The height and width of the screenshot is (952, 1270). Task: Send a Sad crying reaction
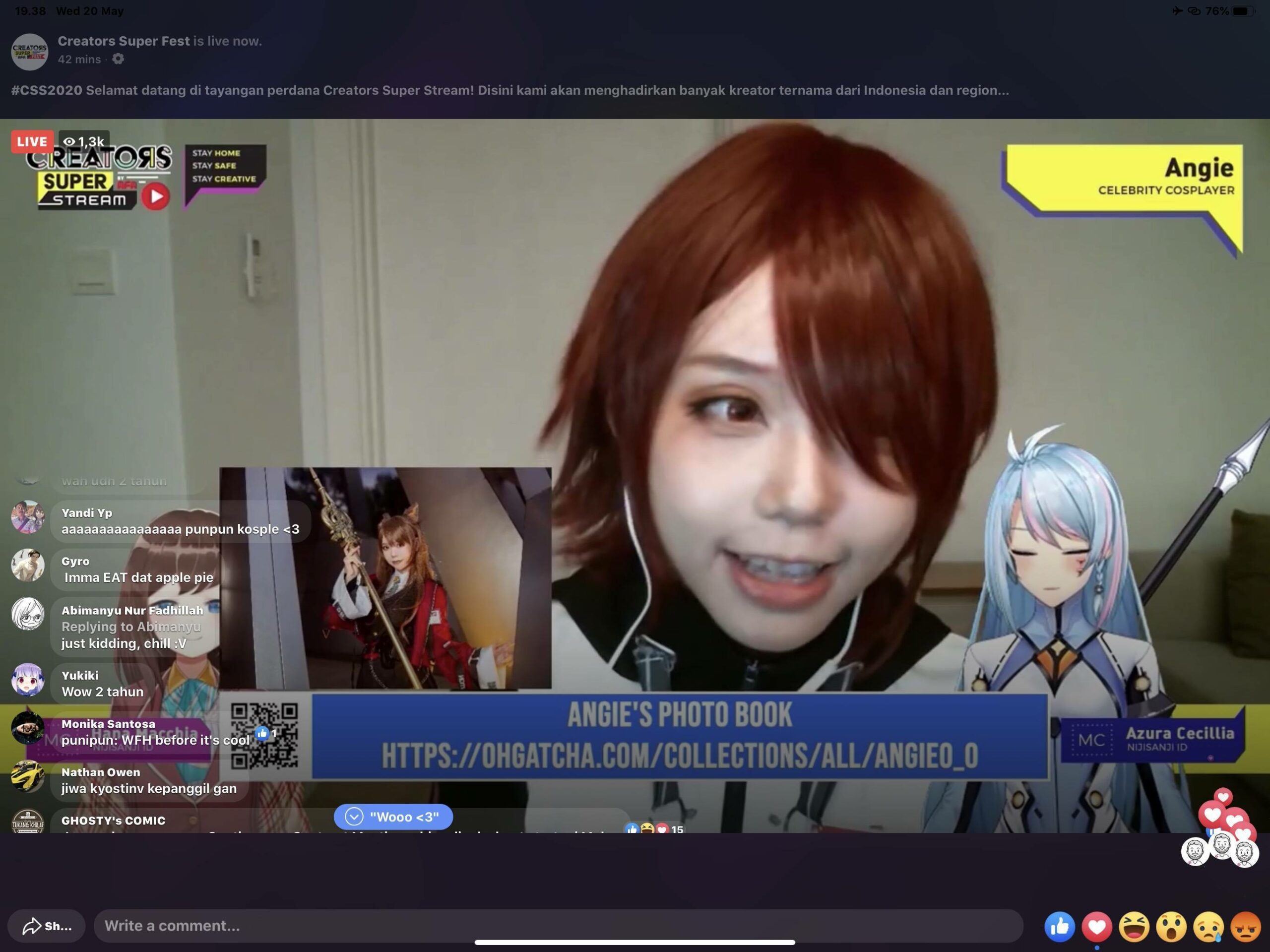(x=1208, y=926)
